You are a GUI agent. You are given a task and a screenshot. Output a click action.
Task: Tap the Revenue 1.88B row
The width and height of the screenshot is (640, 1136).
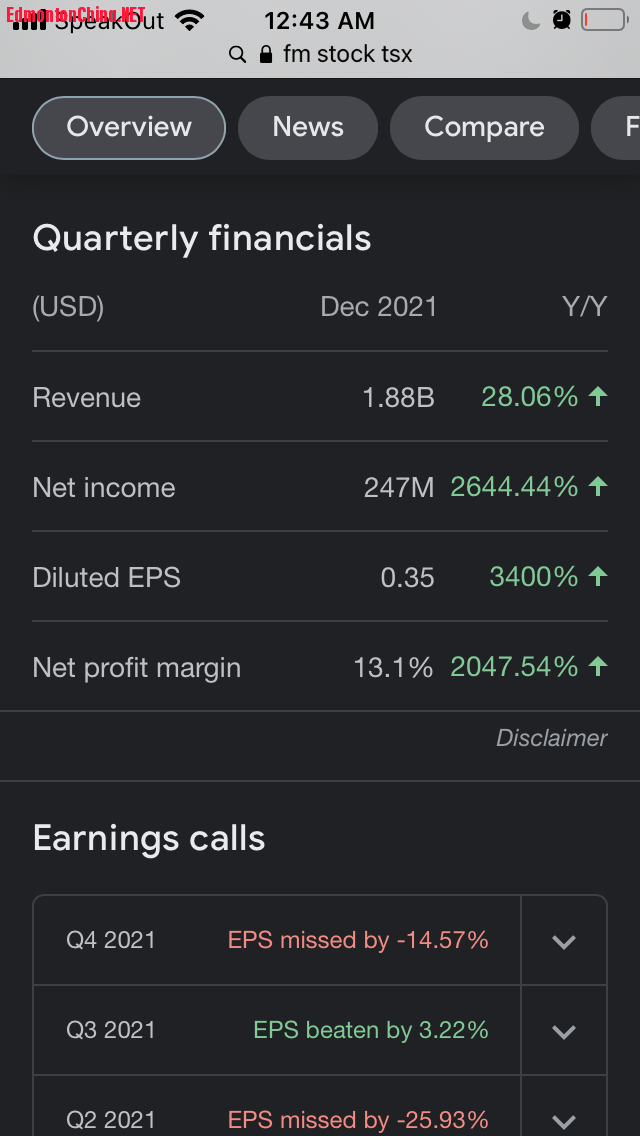pyautogui.click(x=320, y=397)
